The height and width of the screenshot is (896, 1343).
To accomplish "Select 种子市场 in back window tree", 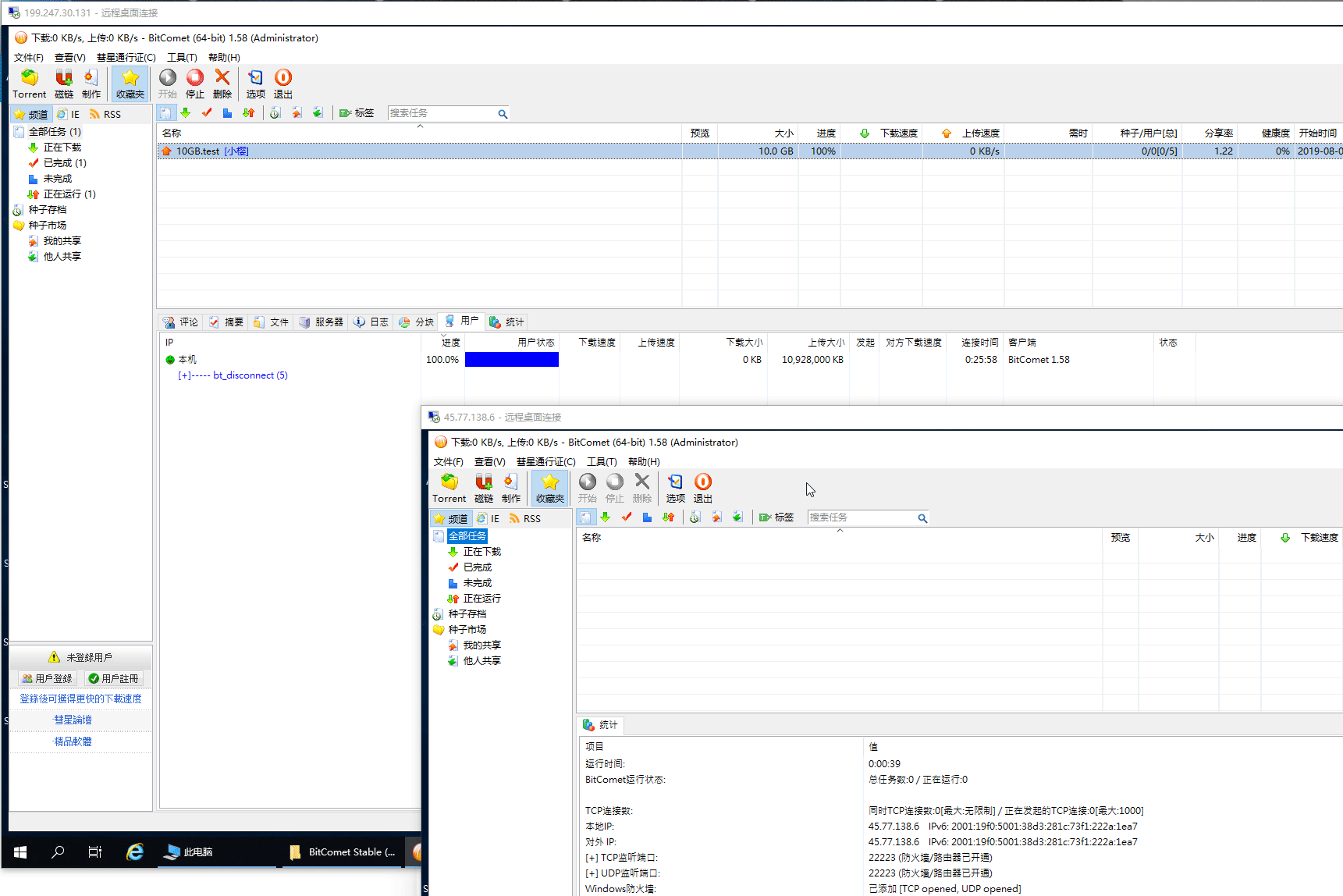I will coord(48,226).
